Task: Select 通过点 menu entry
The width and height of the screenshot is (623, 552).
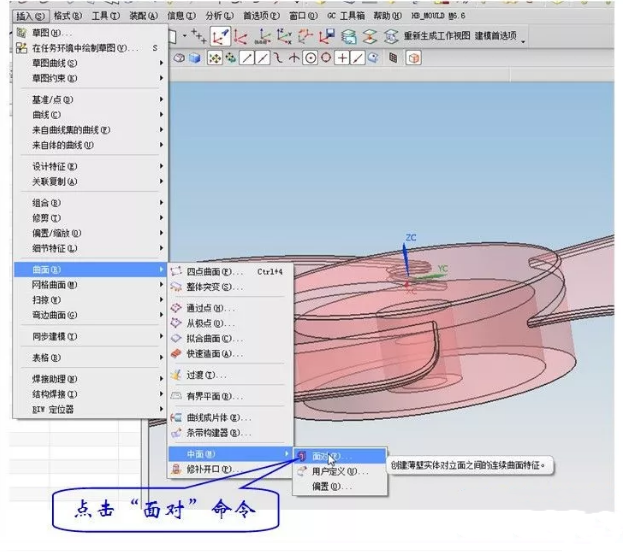Action: [x=230, y=308]
